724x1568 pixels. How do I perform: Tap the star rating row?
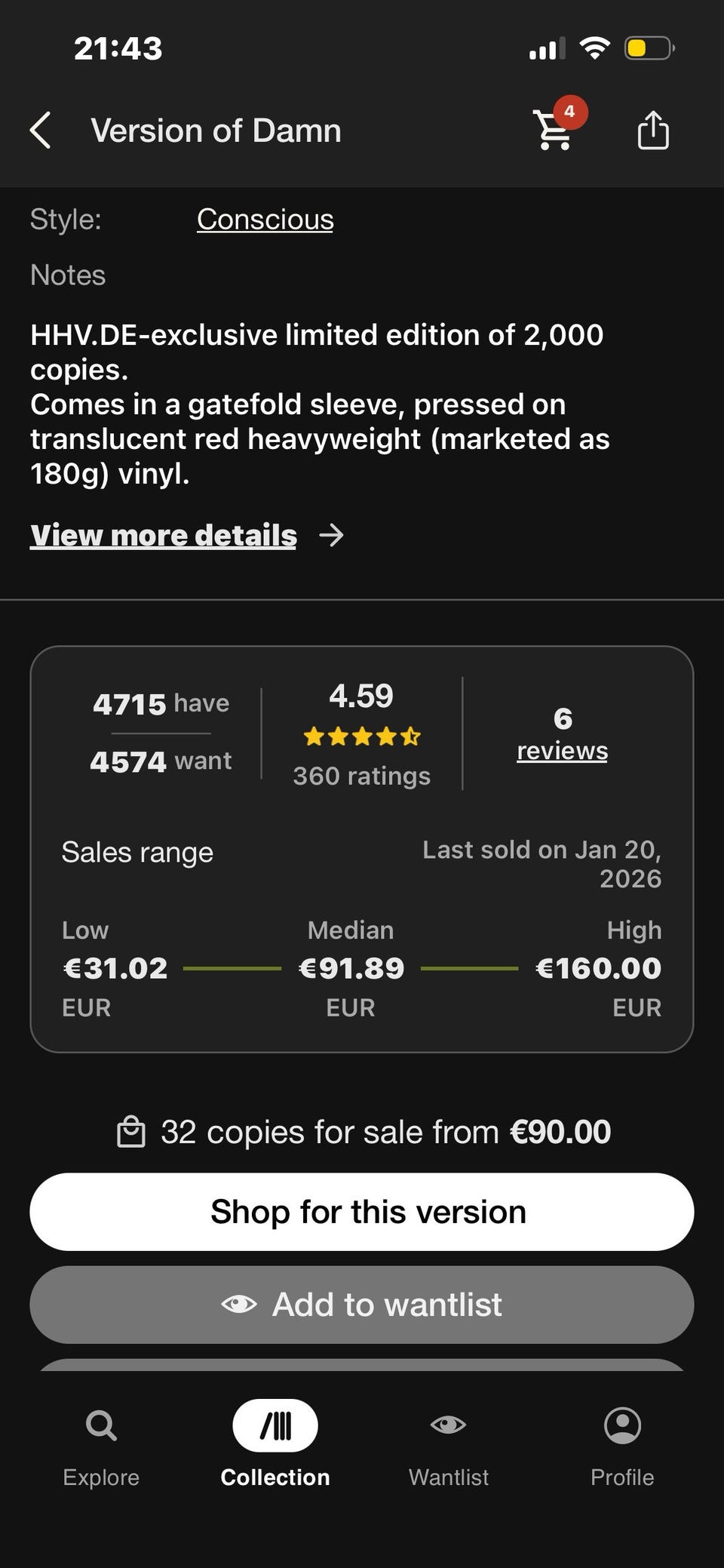point(362,736)
